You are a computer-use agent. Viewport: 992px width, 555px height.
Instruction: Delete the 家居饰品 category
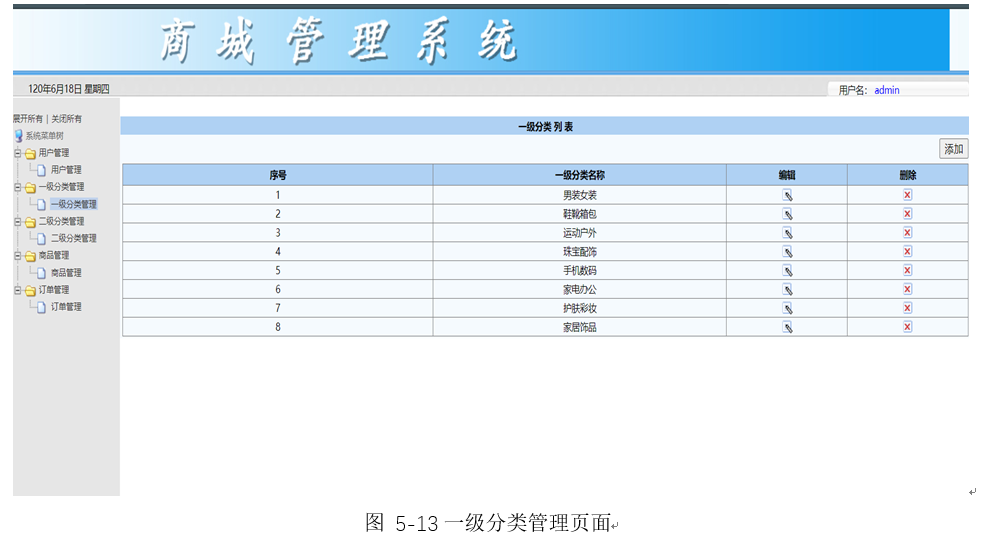pyautogui.click(x=907, y=327)
